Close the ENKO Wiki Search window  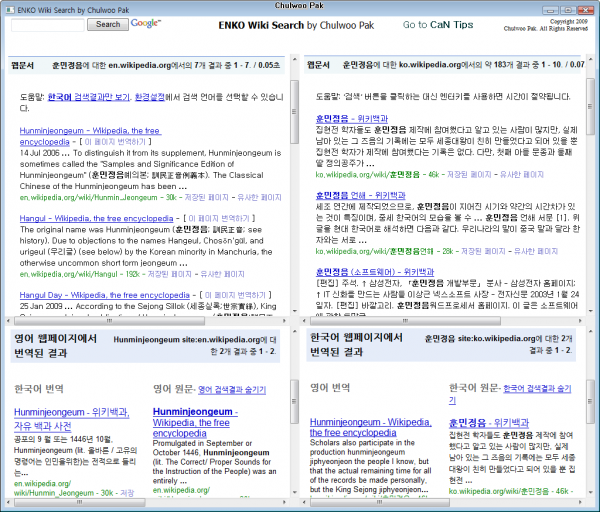point(586,10)
